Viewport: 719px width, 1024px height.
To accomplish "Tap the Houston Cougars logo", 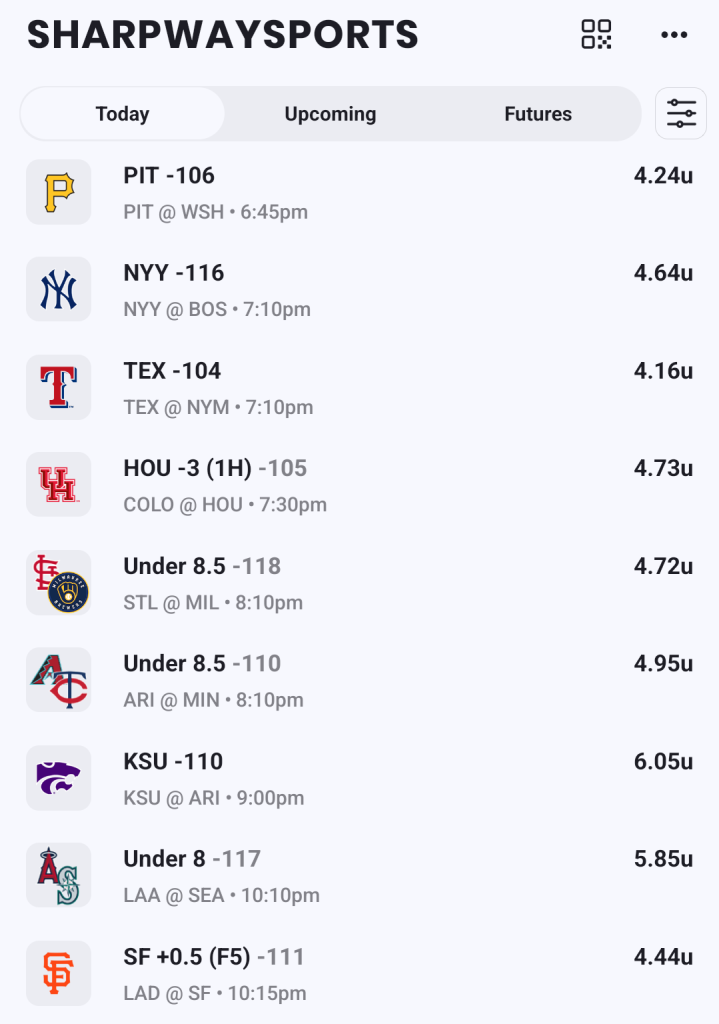I will point(58,485).
